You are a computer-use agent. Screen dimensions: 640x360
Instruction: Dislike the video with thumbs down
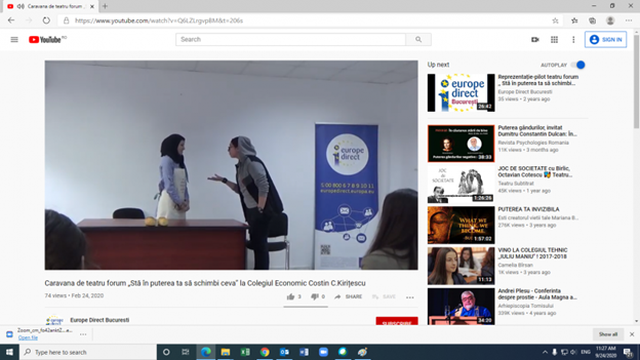[318, 297]
